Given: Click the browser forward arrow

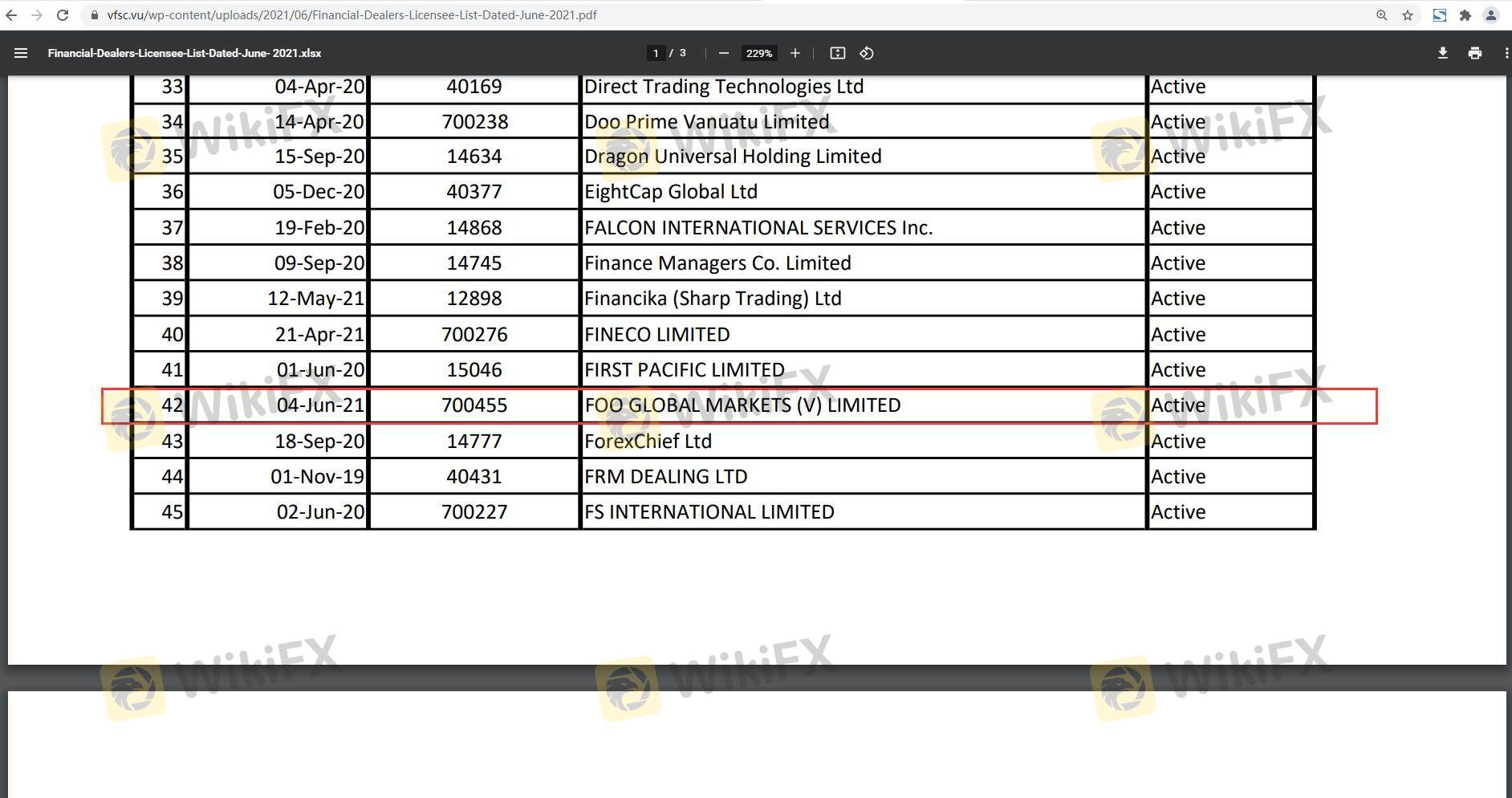Looking at the screenshot, I should pyautogui.click(x=36, y=14).
